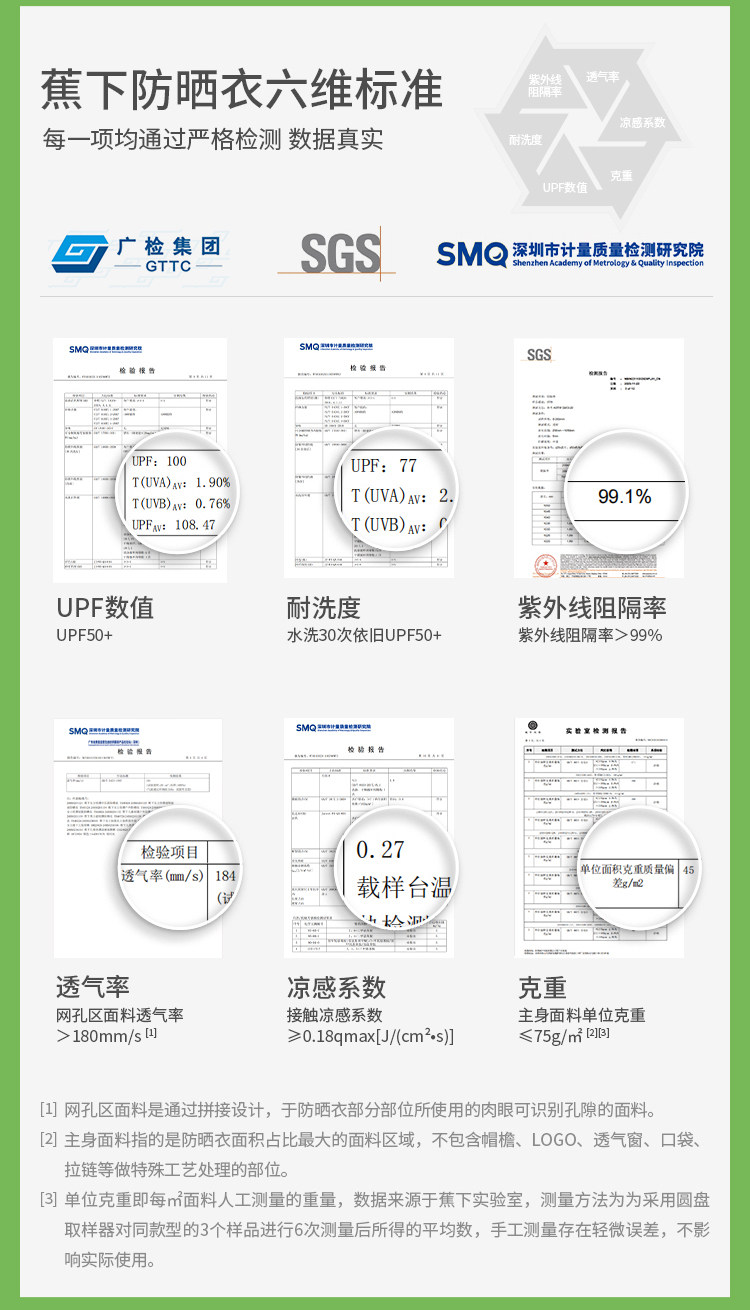750x1310 pixels.
Task: Click the 蕉下防晒衣六维标准 main title
Action: pyautogui.click(x=241, y=91)
